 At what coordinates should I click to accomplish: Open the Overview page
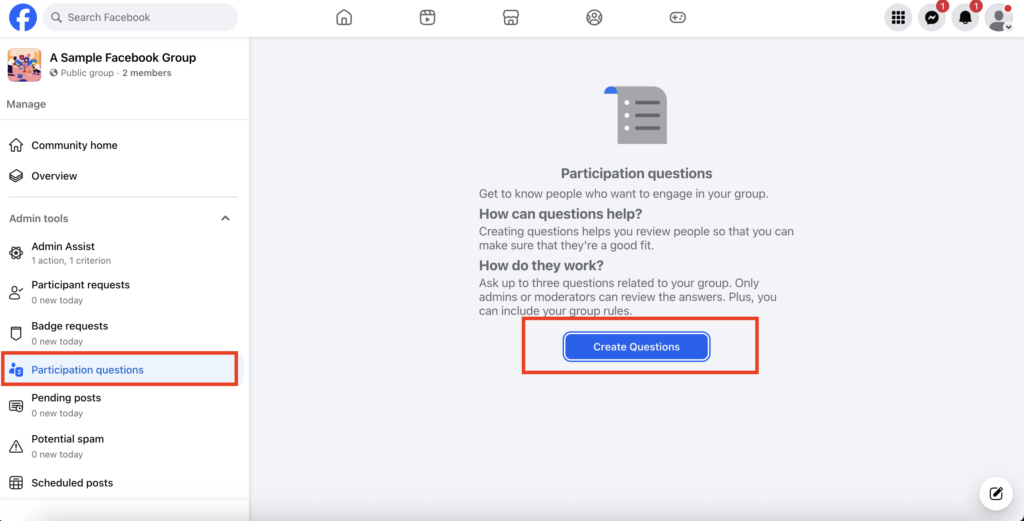click(54, 176)
